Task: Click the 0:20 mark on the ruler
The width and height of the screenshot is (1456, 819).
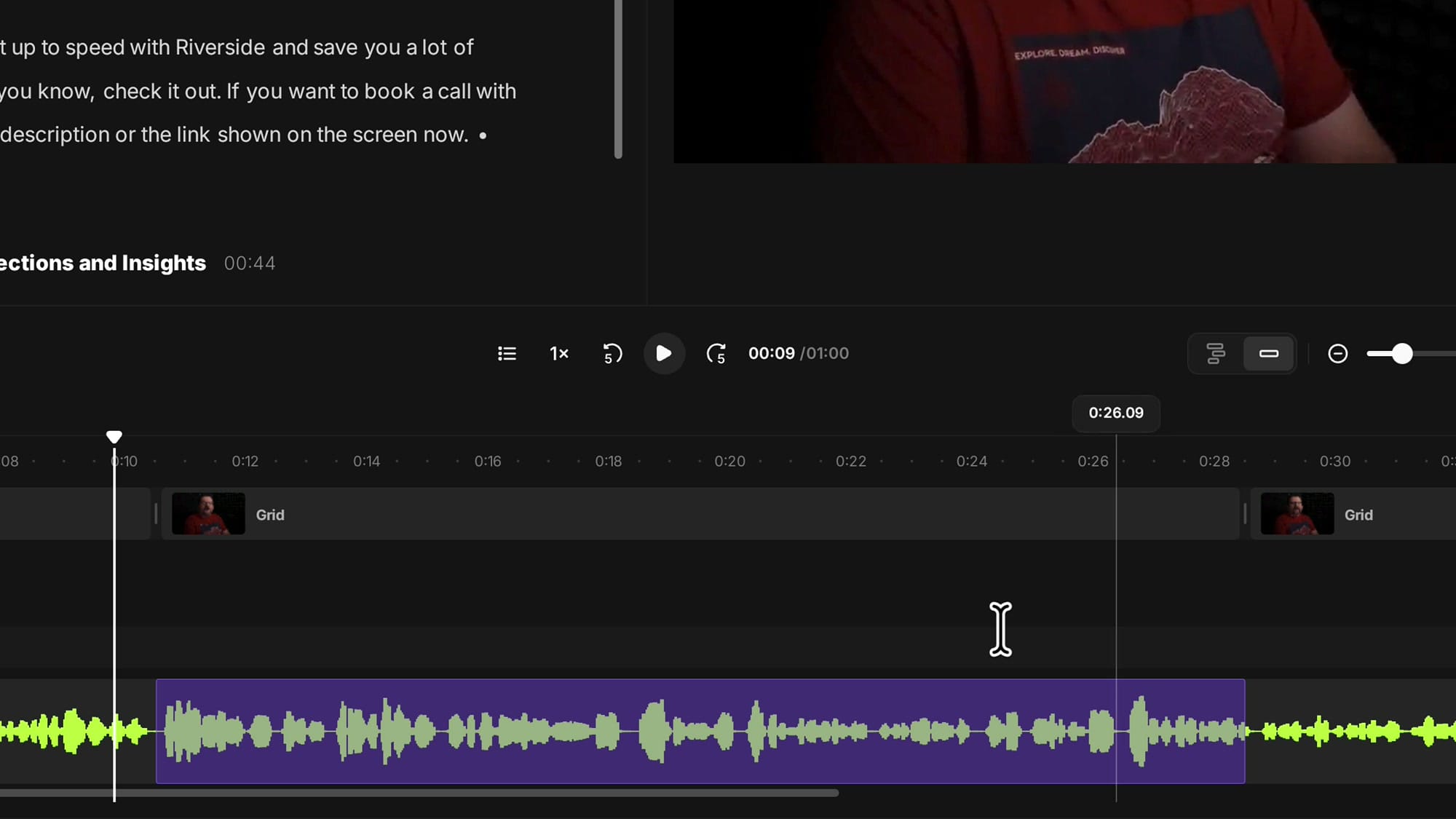Action: click(729, 462)
